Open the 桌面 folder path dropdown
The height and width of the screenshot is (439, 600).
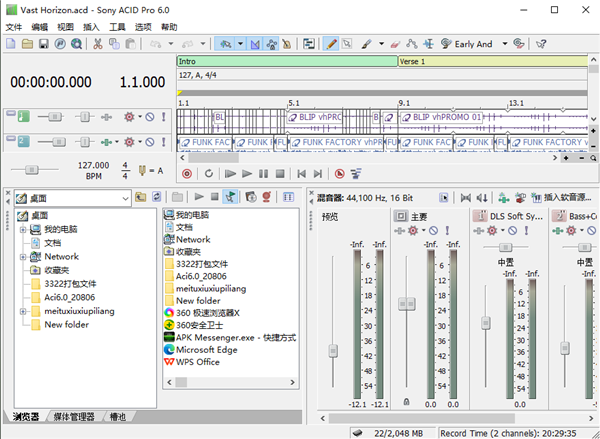click(x=124, y=198)
